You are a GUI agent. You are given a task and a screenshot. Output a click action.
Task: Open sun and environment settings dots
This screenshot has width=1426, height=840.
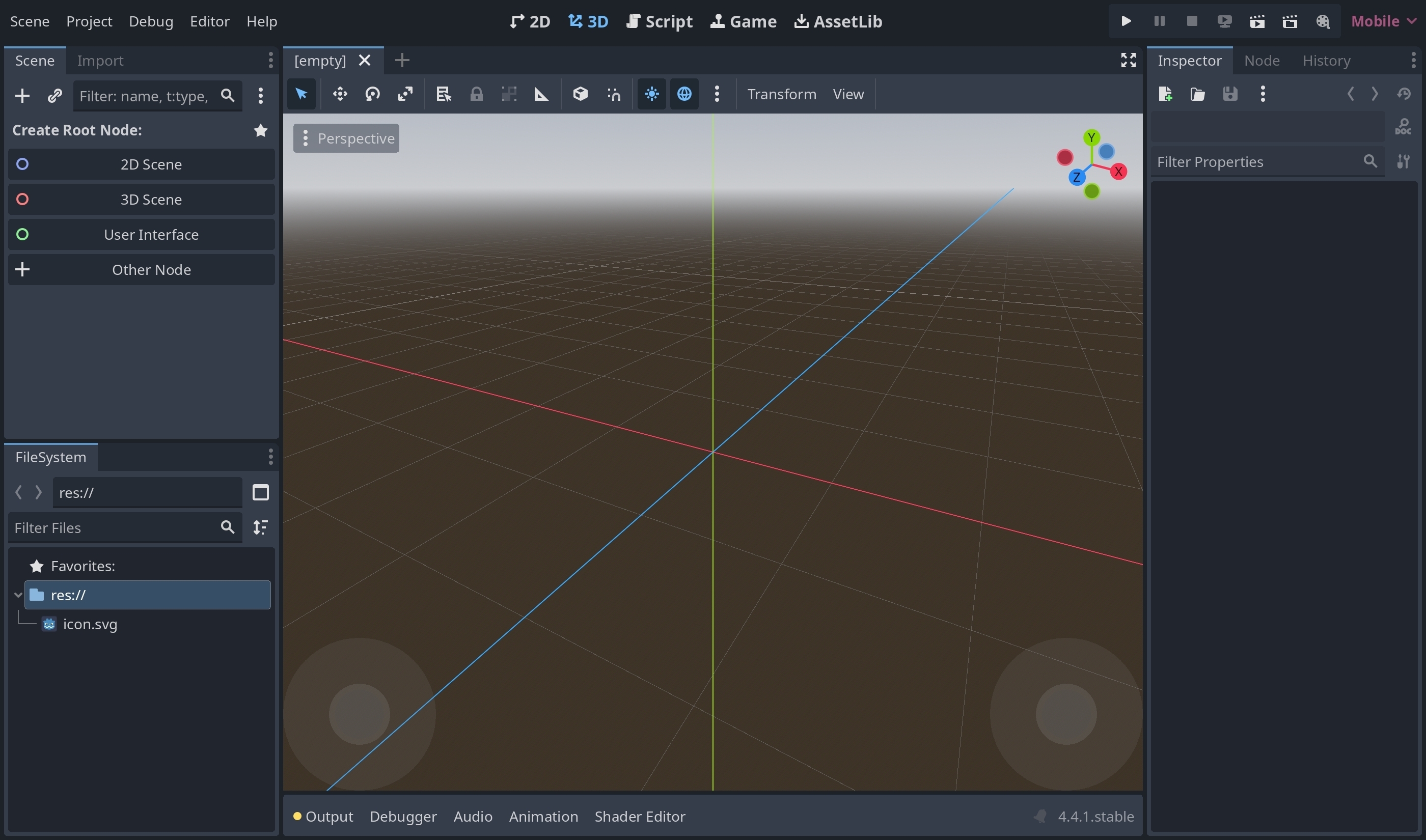(x=717, y=94)
